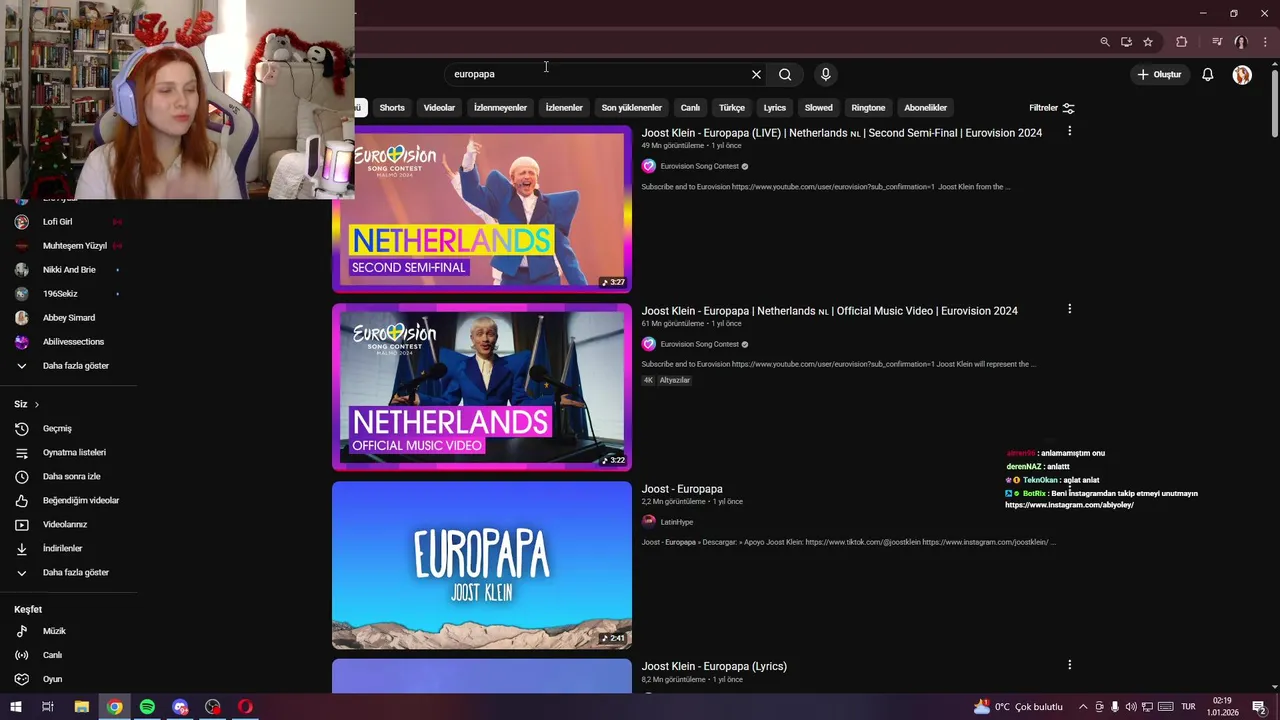The height and width of the screenshot is (720, 1280).
Task: Open Spotify from the taskbar
Action: point(147,707)
